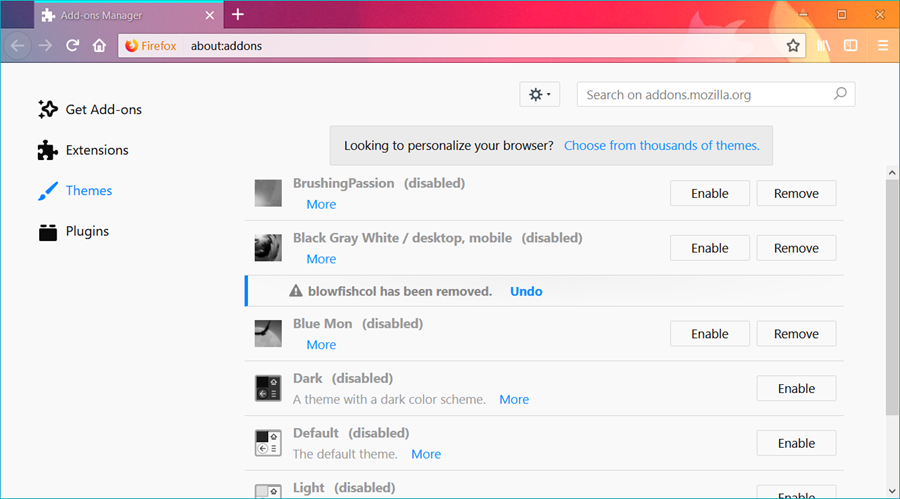Click the Firefox identity icon in address bar

click(x=131, y=45)
